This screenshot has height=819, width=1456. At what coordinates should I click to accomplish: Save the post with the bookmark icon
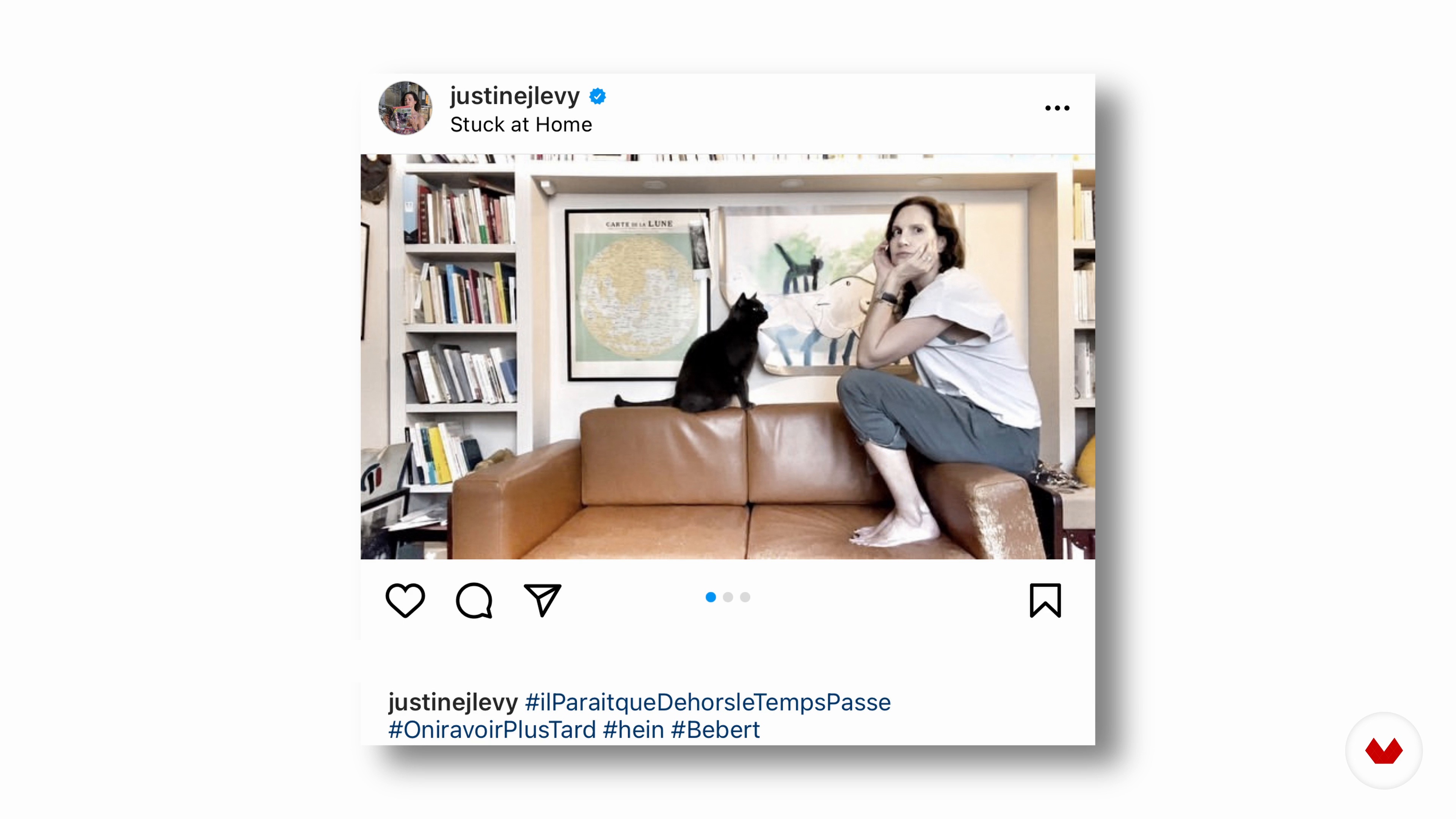1046,600
